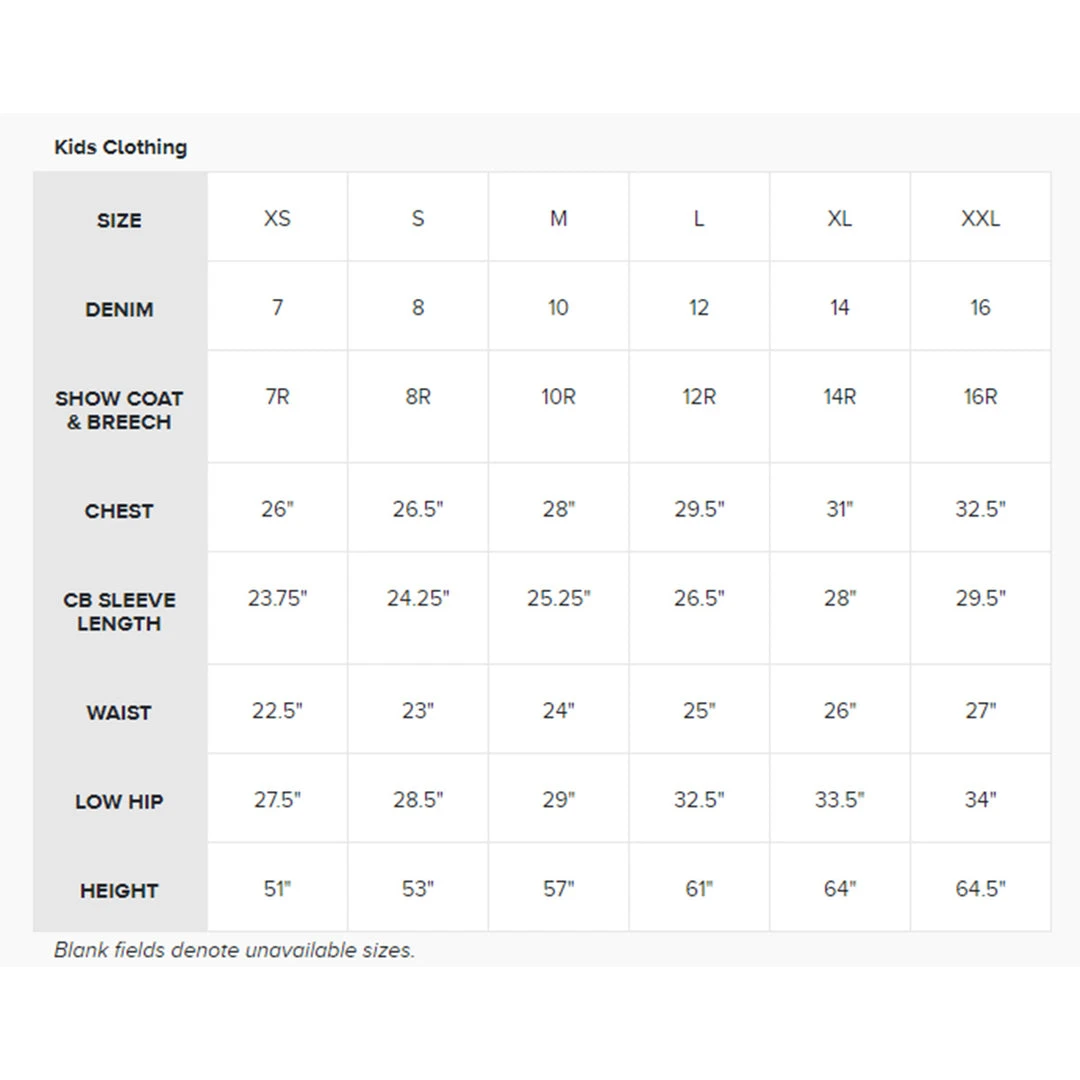Image resolution: width=1080 pixels, height=1080 pixels.
Task: Click the CHEST row label
Action: [x=119, y=511]
